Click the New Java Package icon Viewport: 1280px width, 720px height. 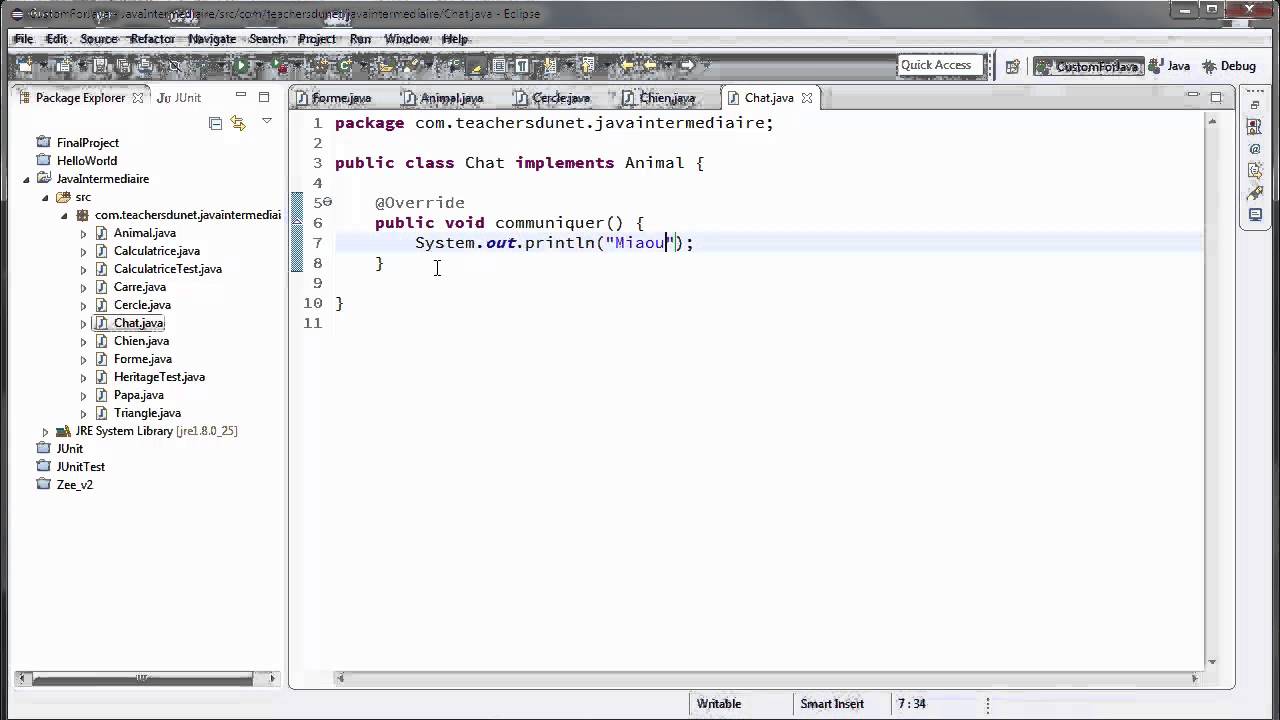pos(322,66)
